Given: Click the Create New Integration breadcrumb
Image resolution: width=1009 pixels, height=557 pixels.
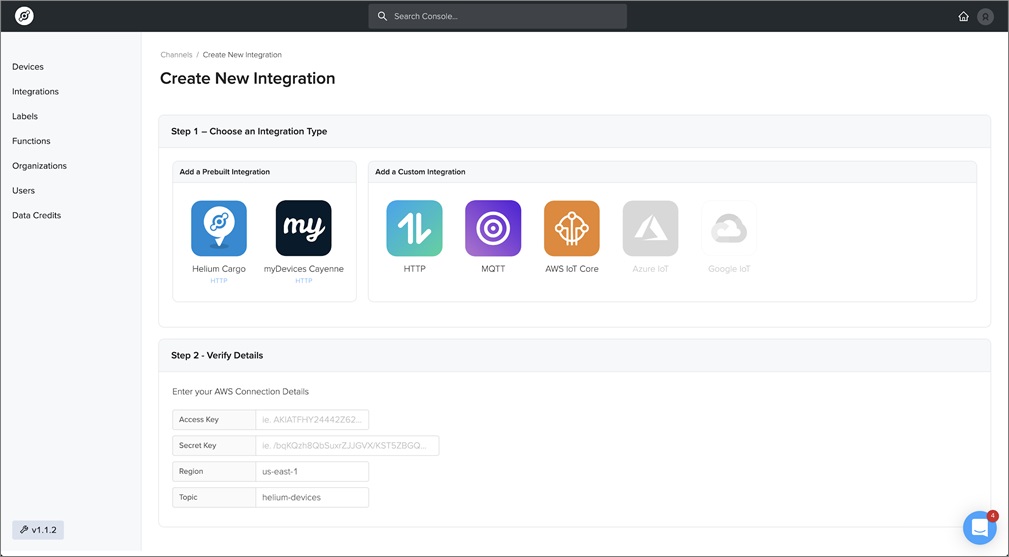Looking at the screenshot, I should (x=242, y=55).
